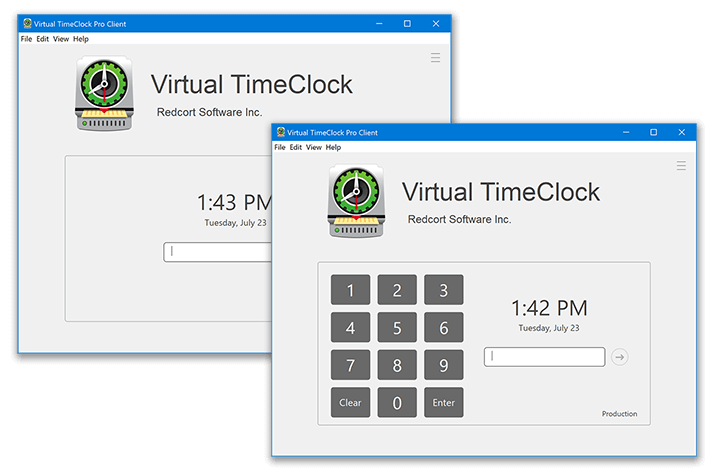Click Redcort Software Inc. in back window
Viewport: 713px width, 474px height.
tap(209, 112)
